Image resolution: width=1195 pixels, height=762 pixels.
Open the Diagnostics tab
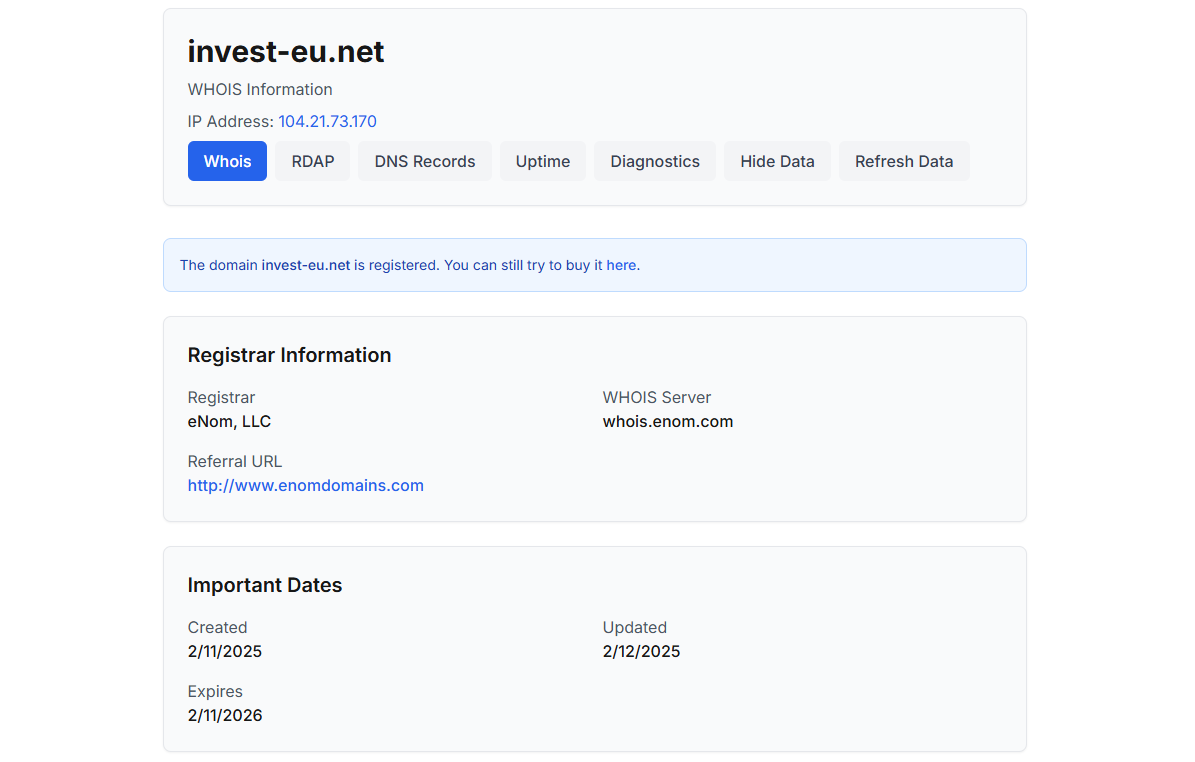tap(655, 161)
